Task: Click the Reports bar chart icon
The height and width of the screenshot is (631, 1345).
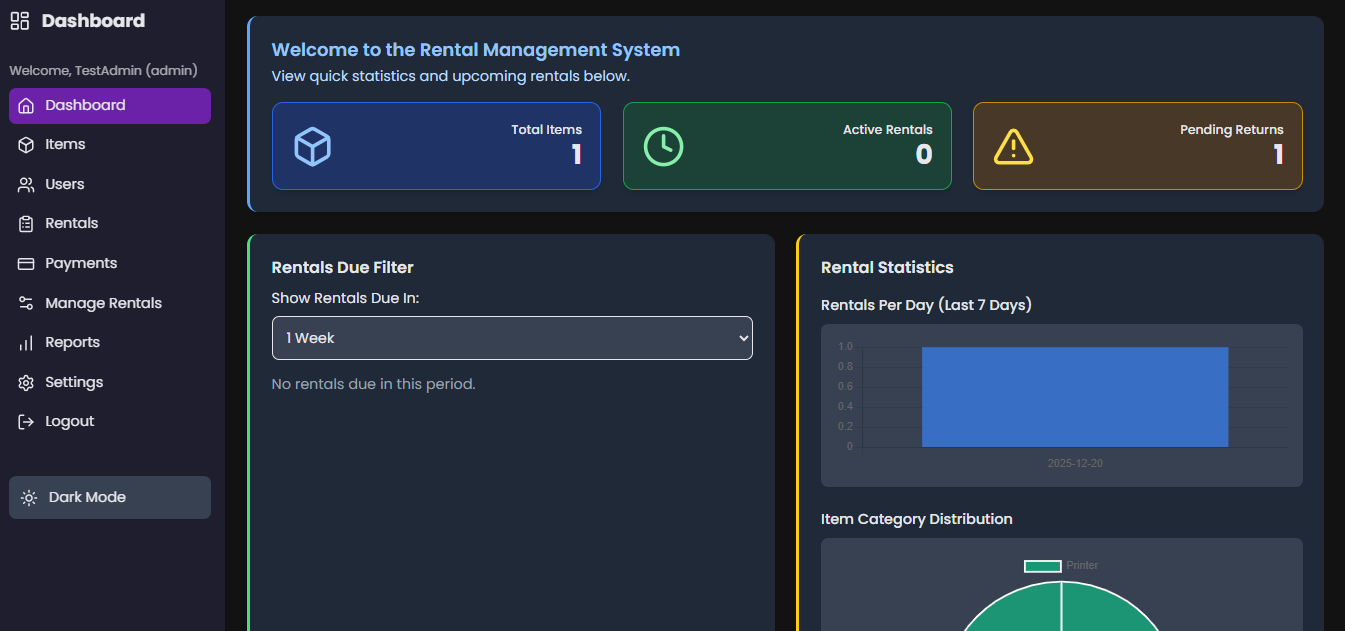Action: pos(26,343)
